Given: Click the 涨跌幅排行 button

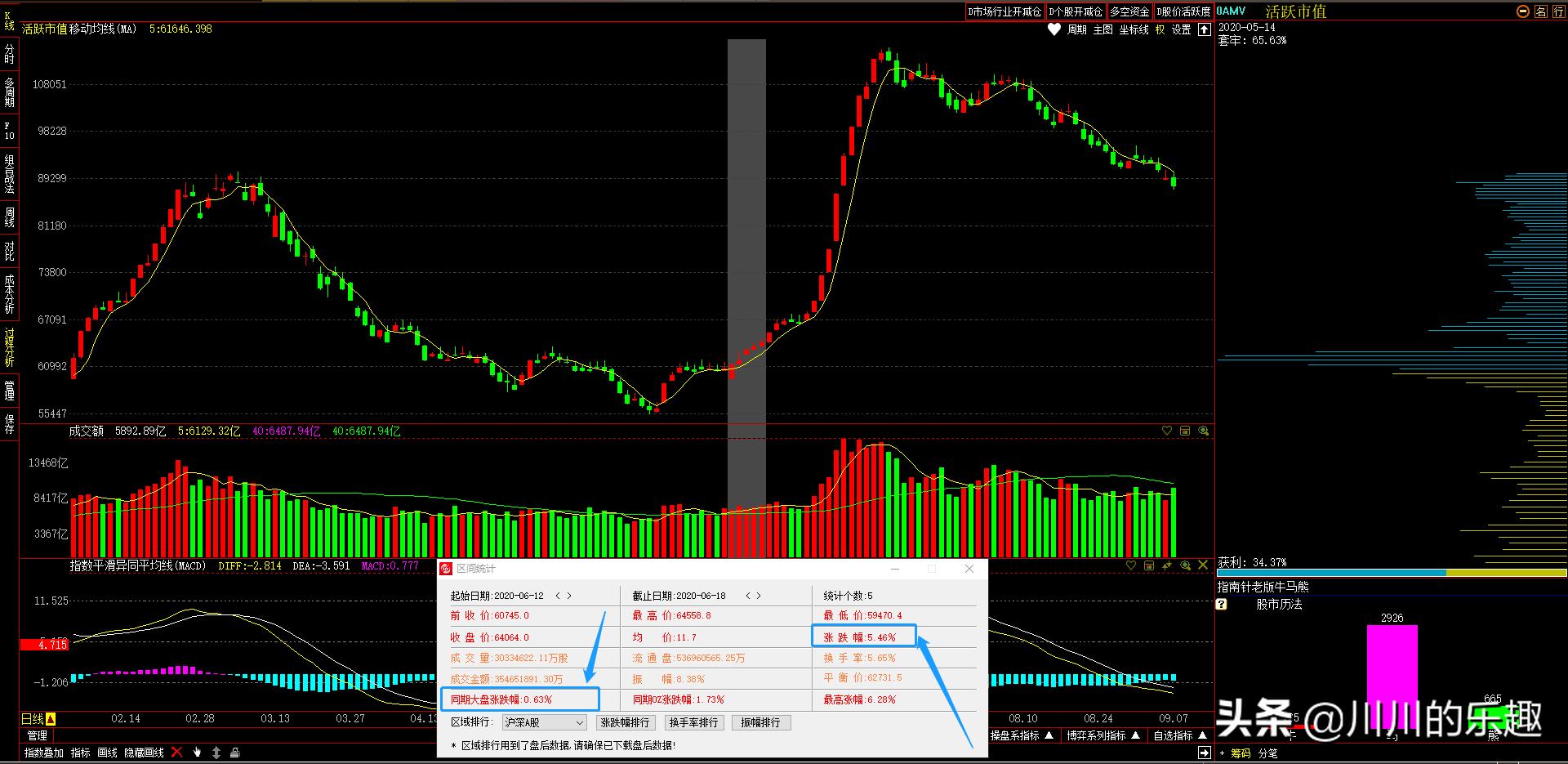Looking at the screenshot, I should coord(625,722).
